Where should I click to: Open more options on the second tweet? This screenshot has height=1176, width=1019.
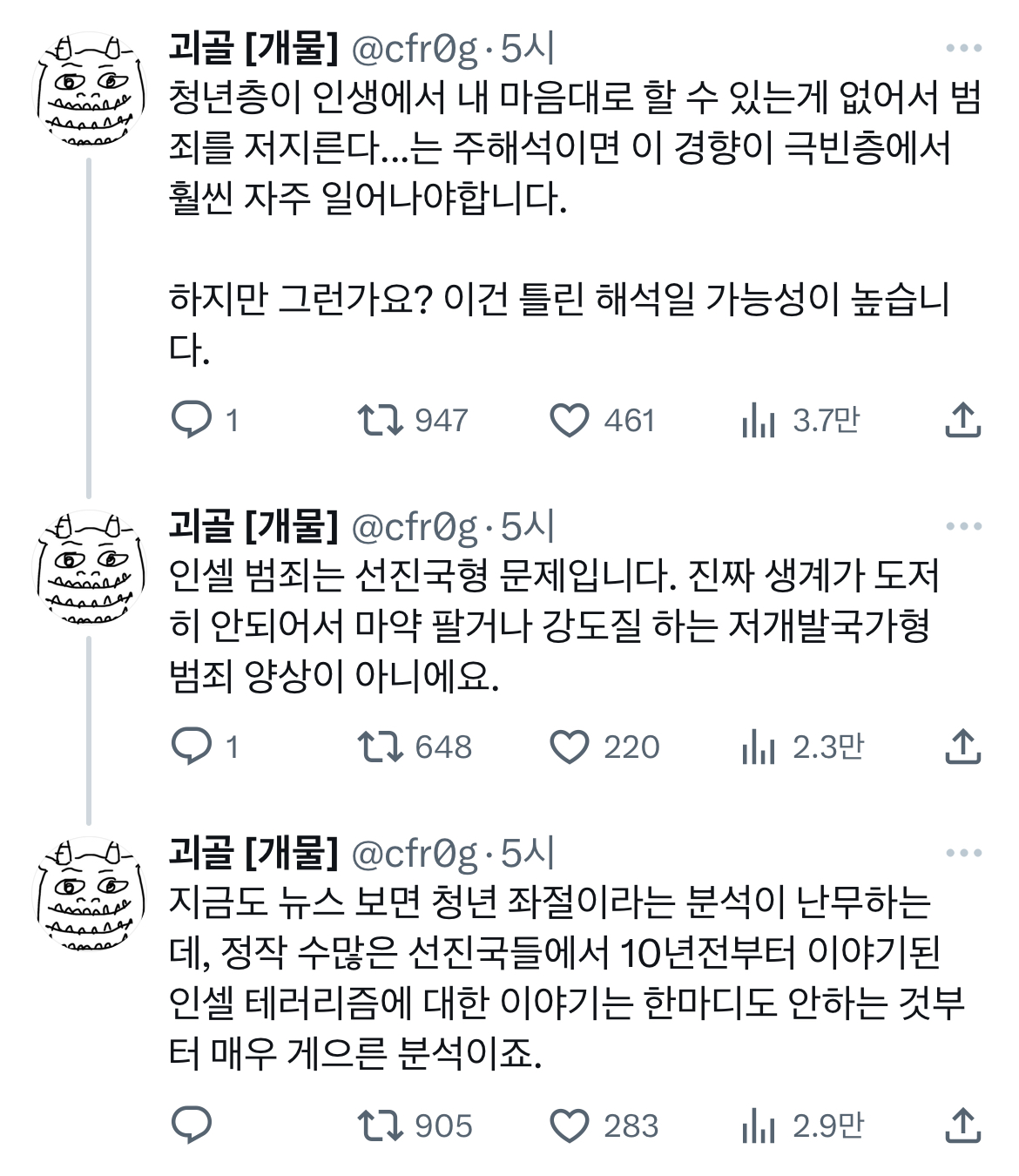[963, 526]
